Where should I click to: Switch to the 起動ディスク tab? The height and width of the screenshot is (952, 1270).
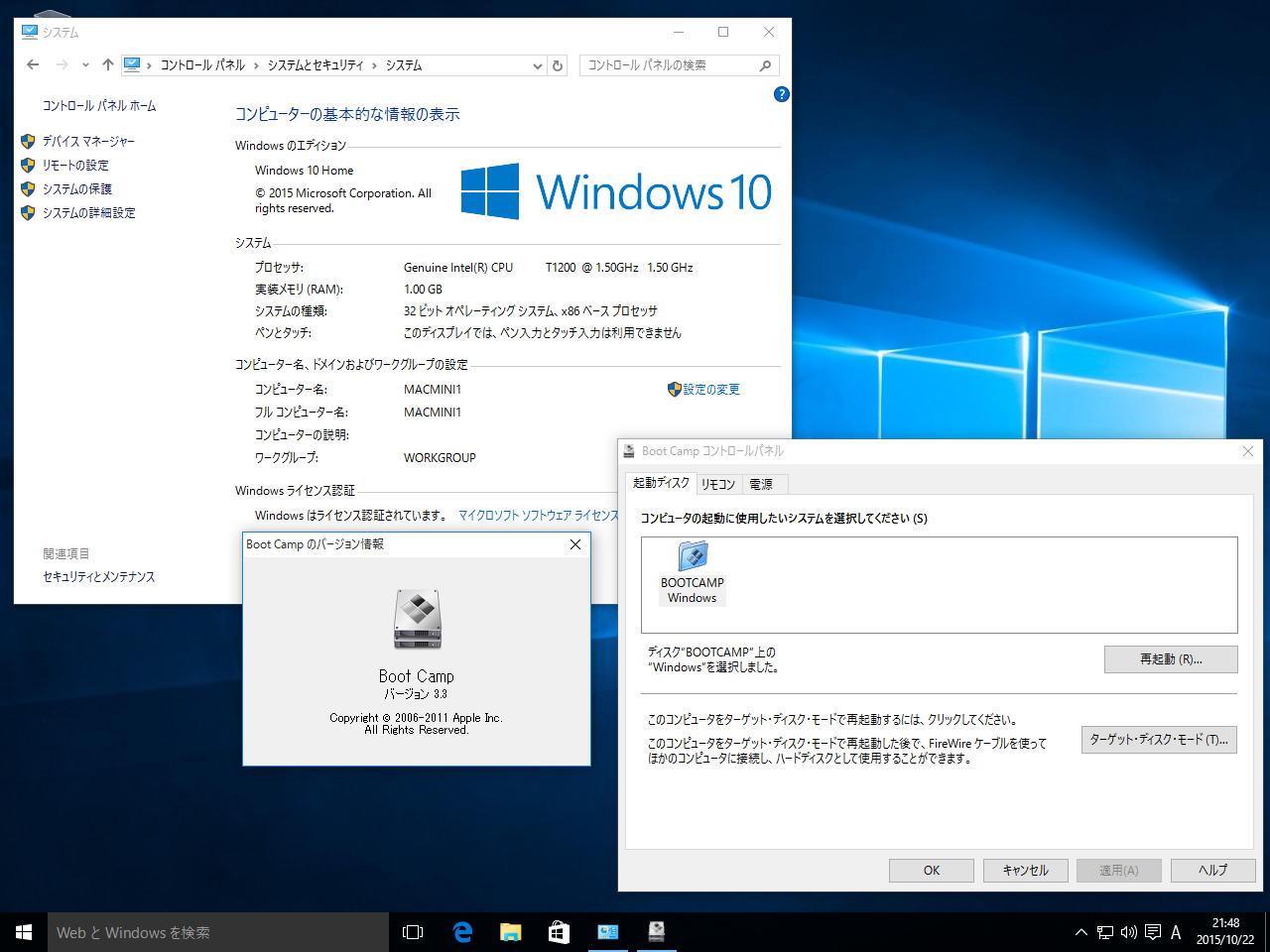pos(661,483)
